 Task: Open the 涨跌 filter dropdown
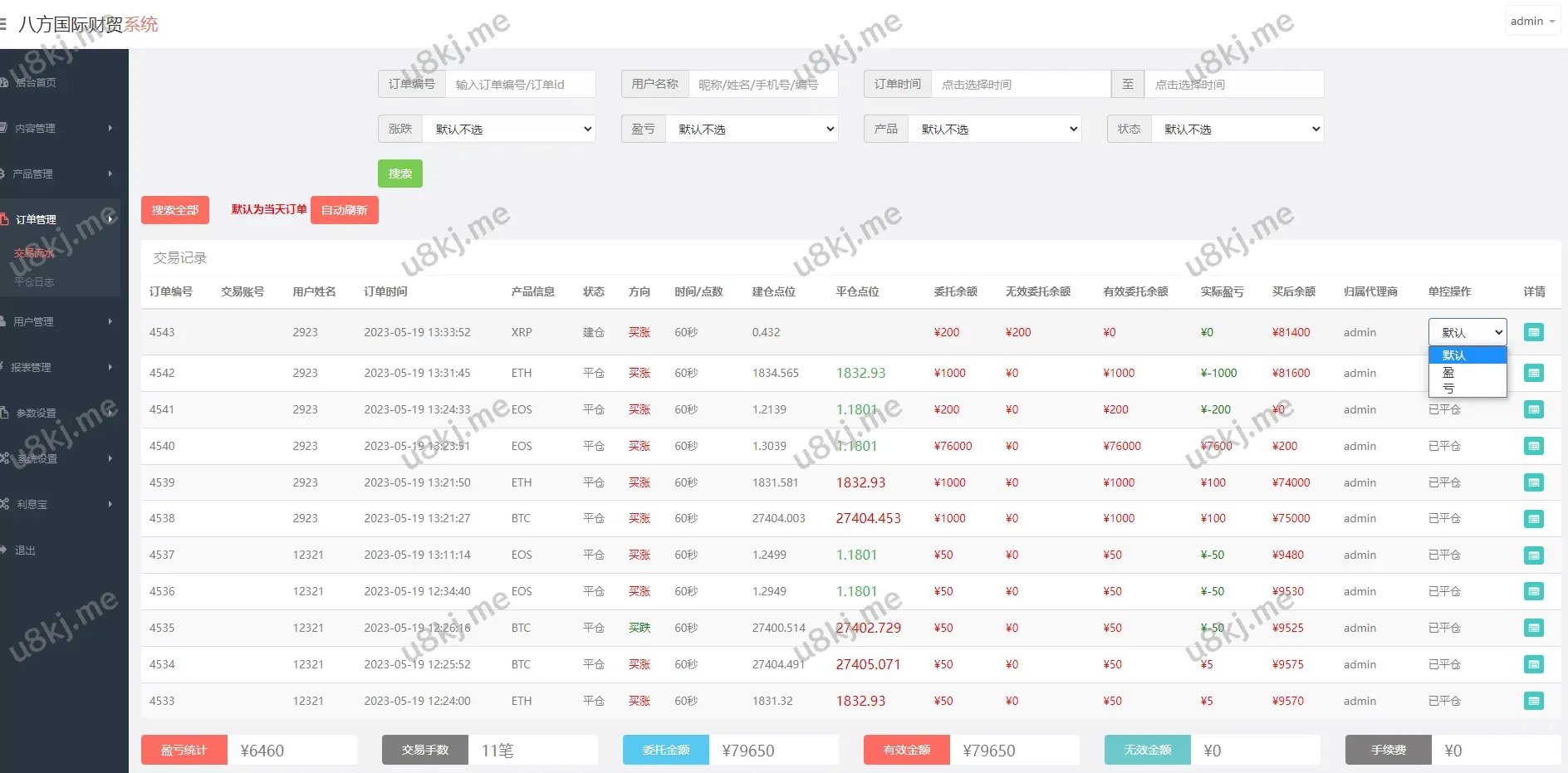(x=508, y=129)
